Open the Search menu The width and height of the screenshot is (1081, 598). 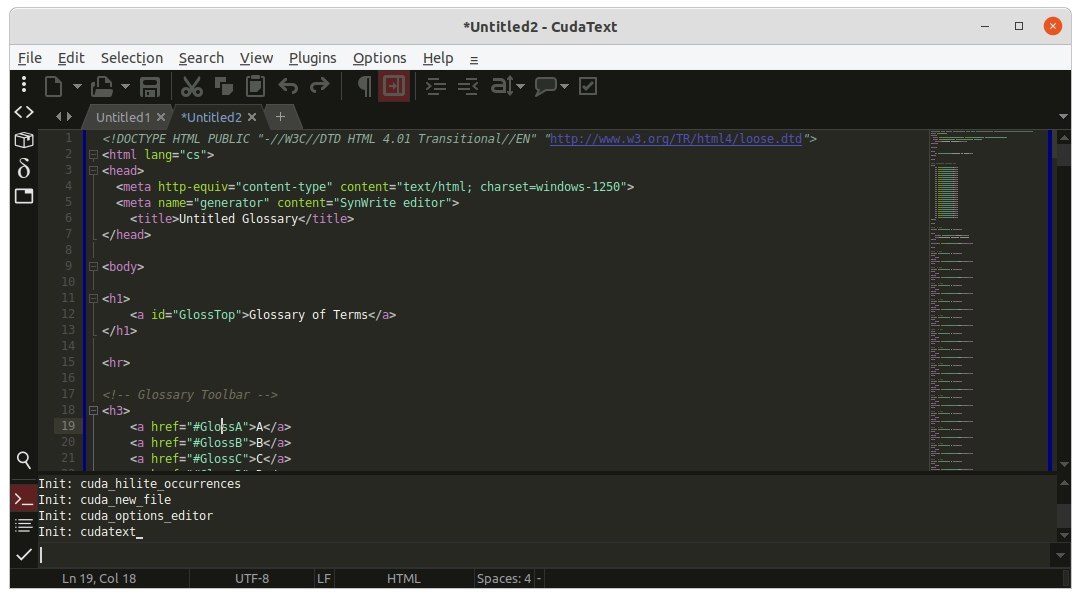[201, 58]
